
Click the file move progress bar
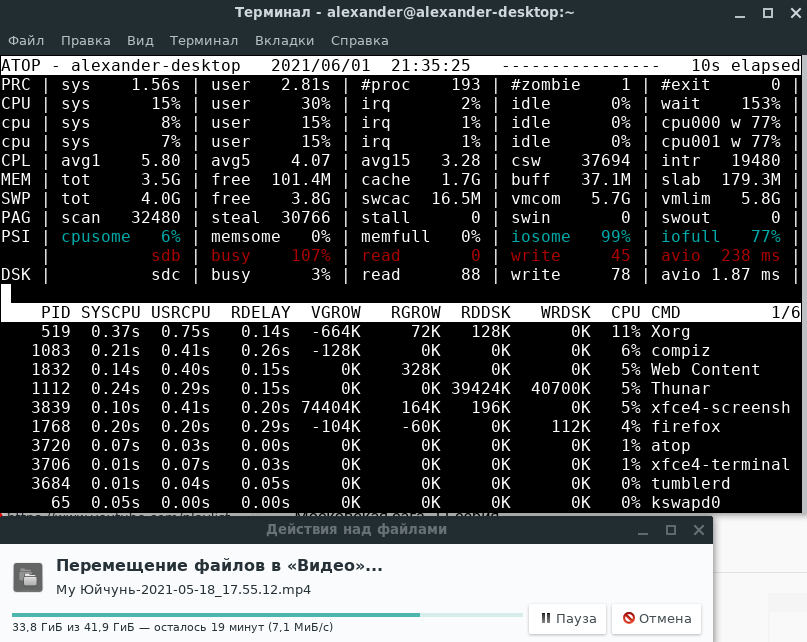coord(267,615)
